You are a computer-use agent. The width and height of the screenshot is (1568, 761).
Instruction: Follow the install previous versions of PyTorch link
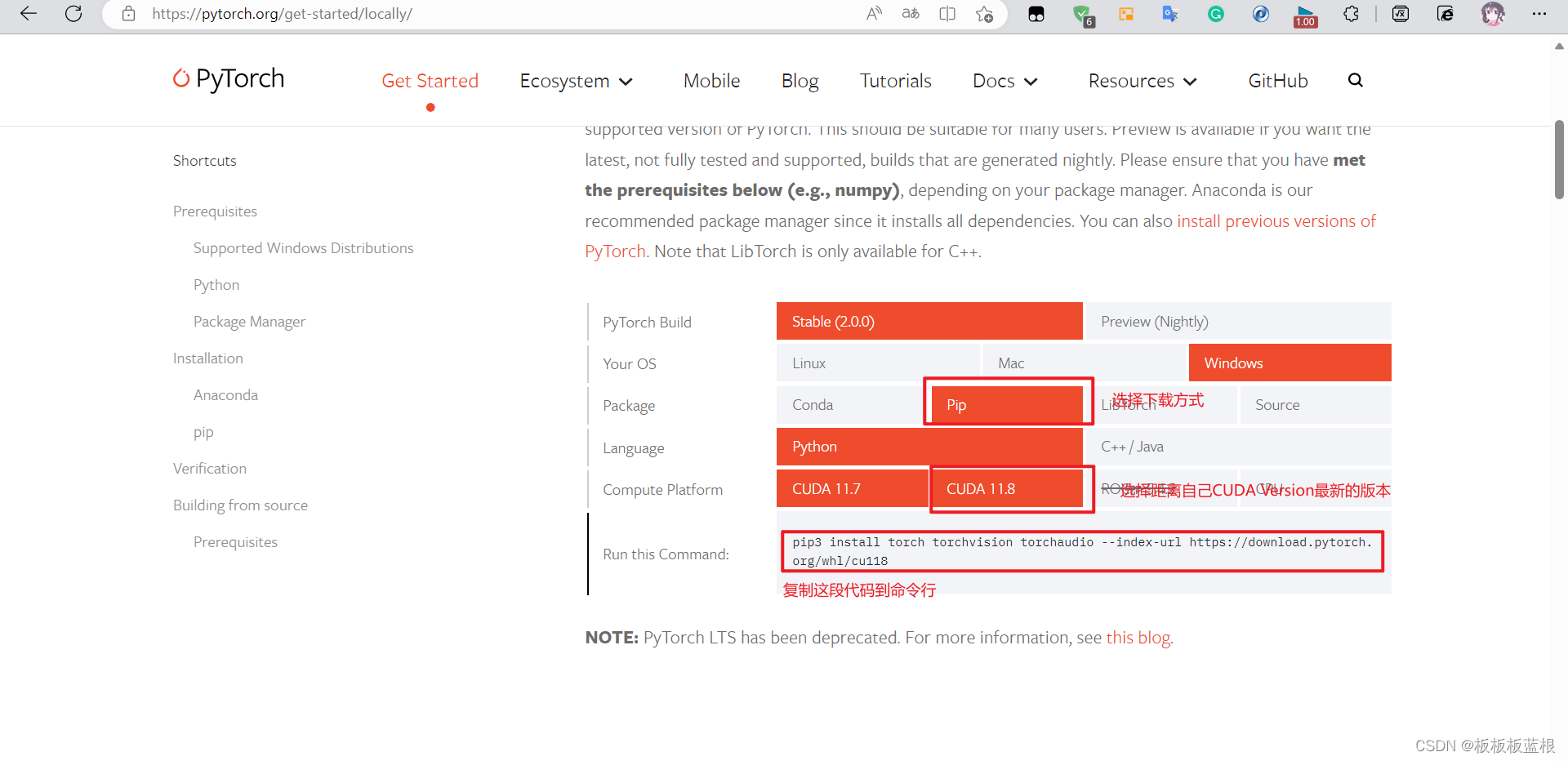click(x=1276, y=221)
